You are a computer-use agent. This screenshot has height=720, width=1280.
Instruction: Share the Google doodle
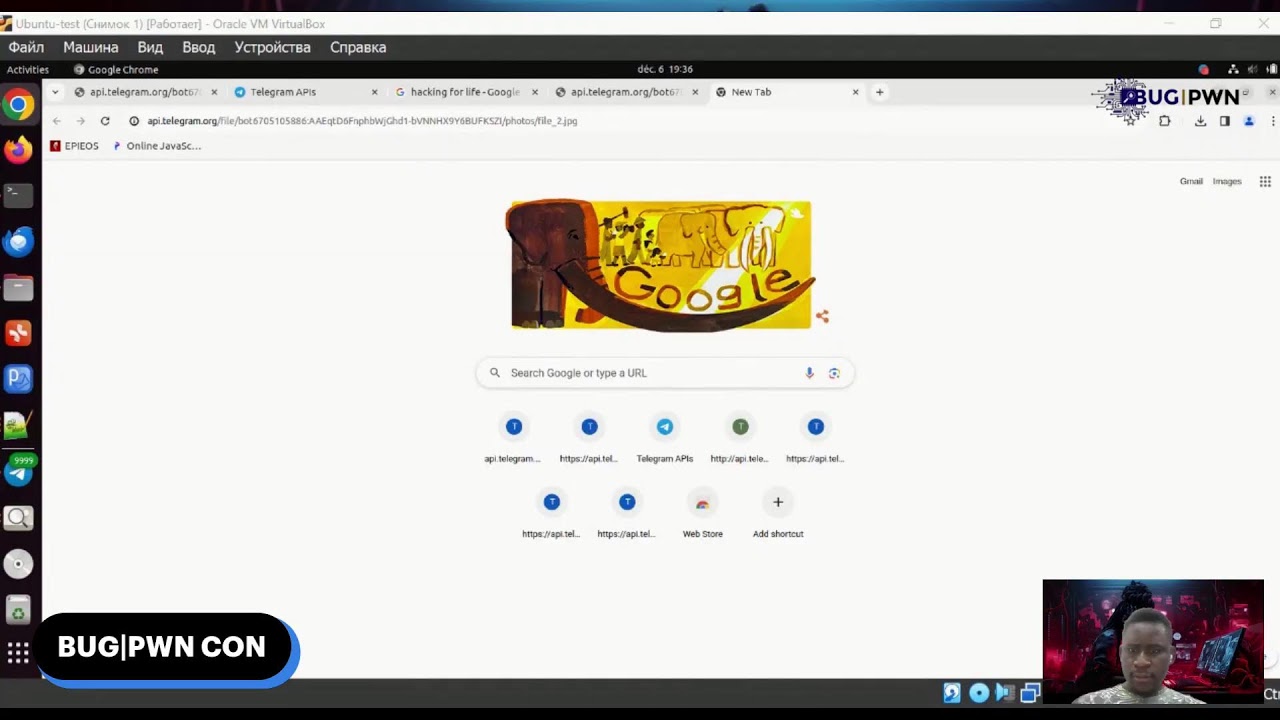[822, 317]
